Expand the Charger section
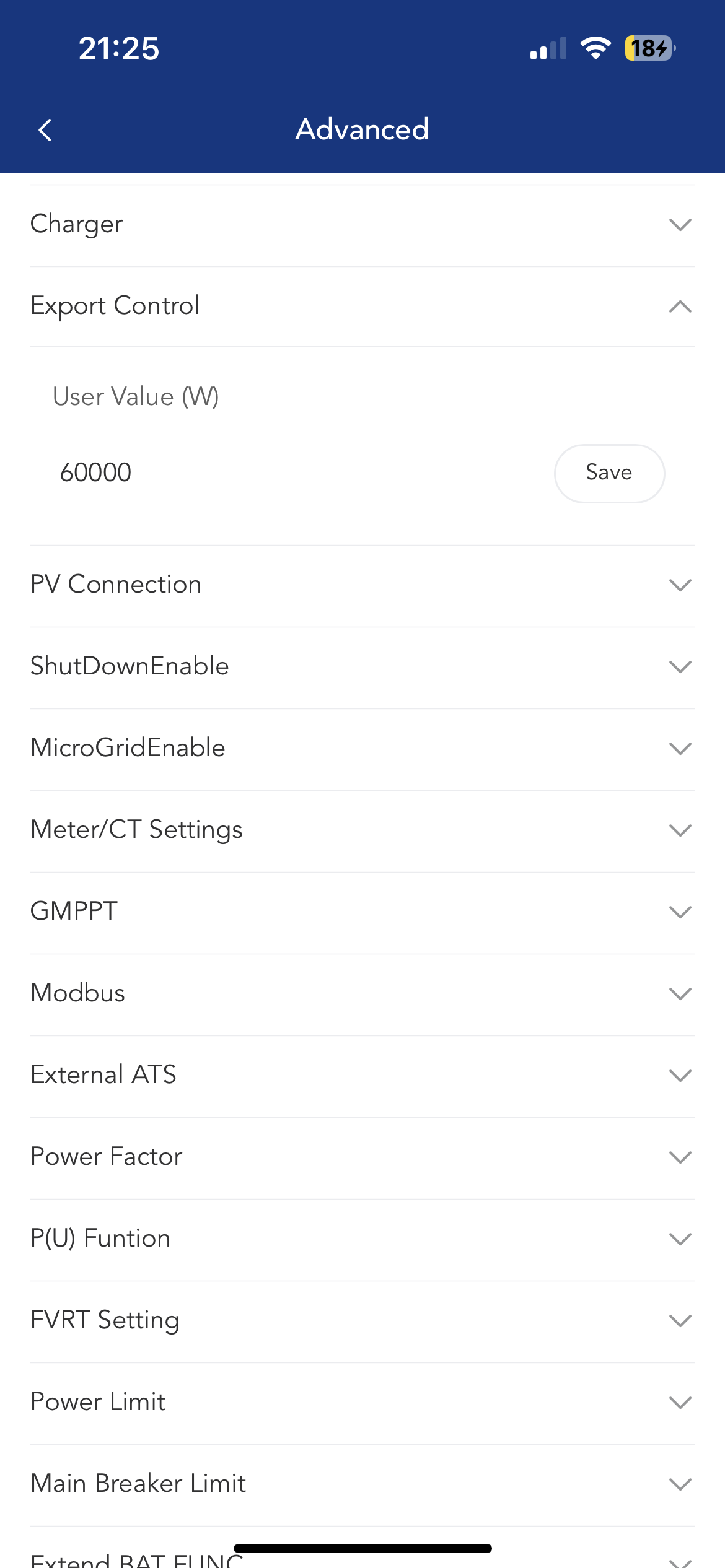Screen dimensions: 725x1568 [x=680, y=225]
